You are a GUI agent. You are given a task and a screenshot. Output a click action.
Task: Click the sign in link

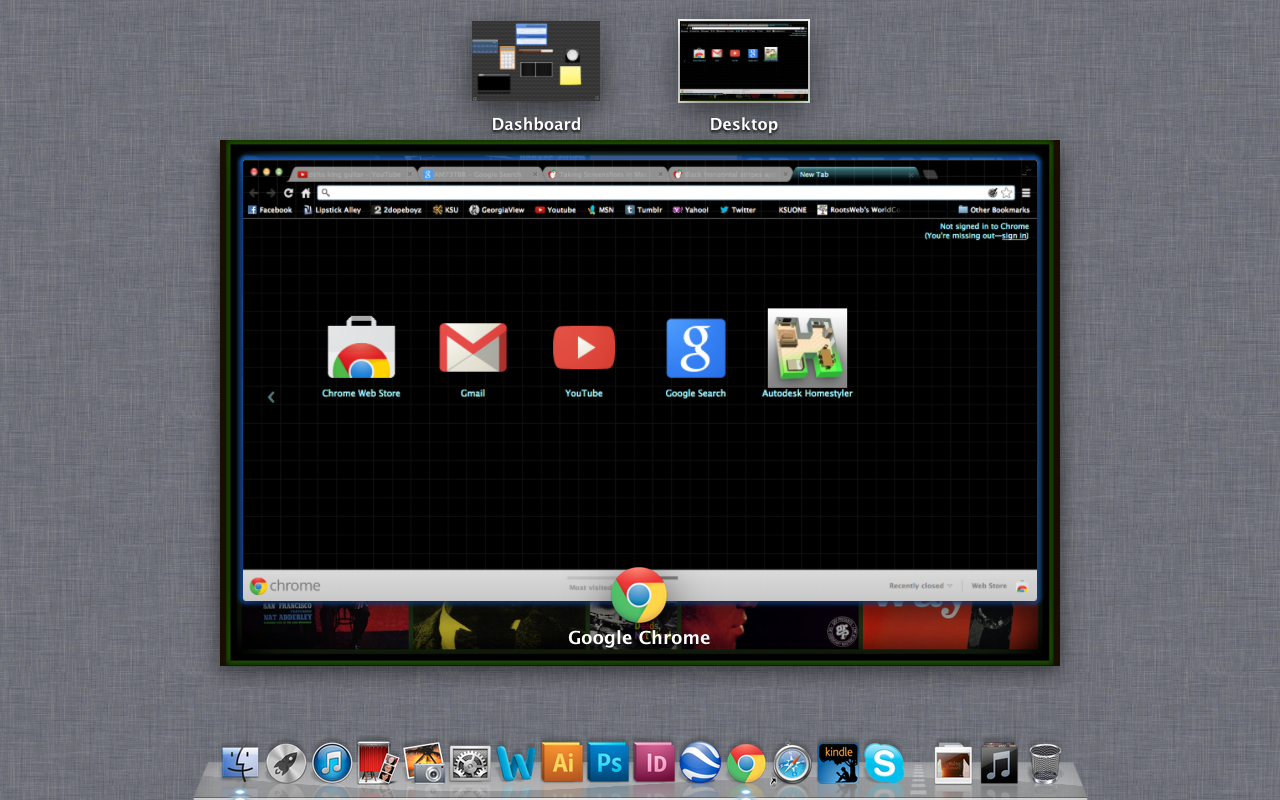click(x=1014, y=236)
